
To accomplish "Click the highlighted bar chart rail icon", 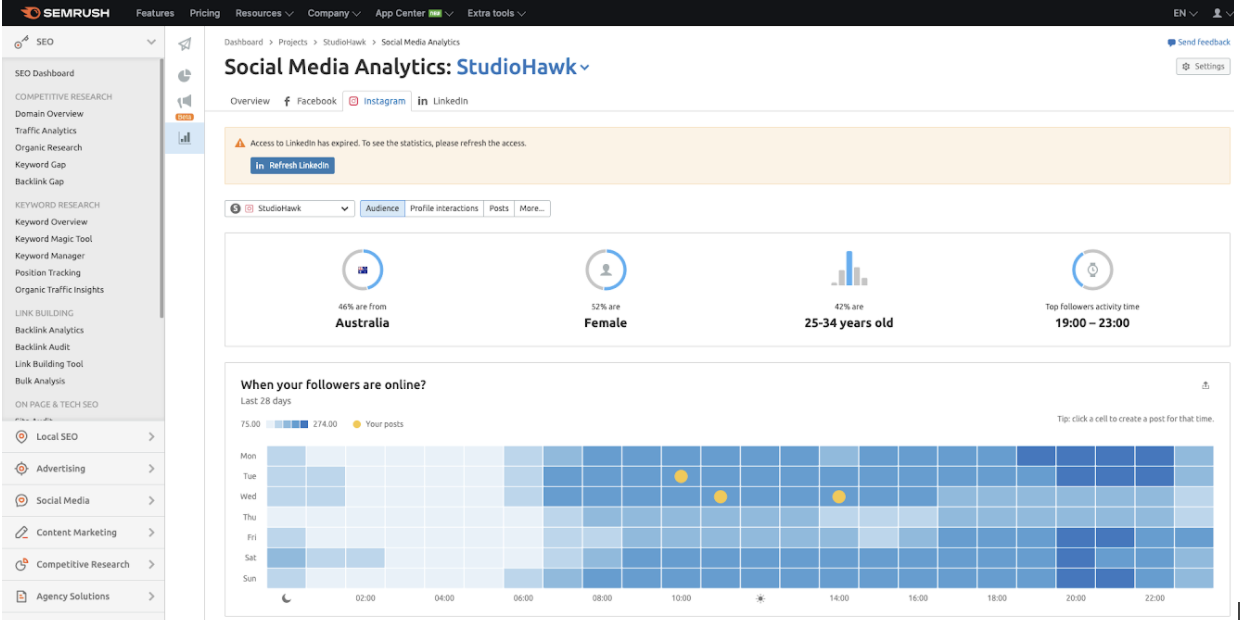I will 184,138.
